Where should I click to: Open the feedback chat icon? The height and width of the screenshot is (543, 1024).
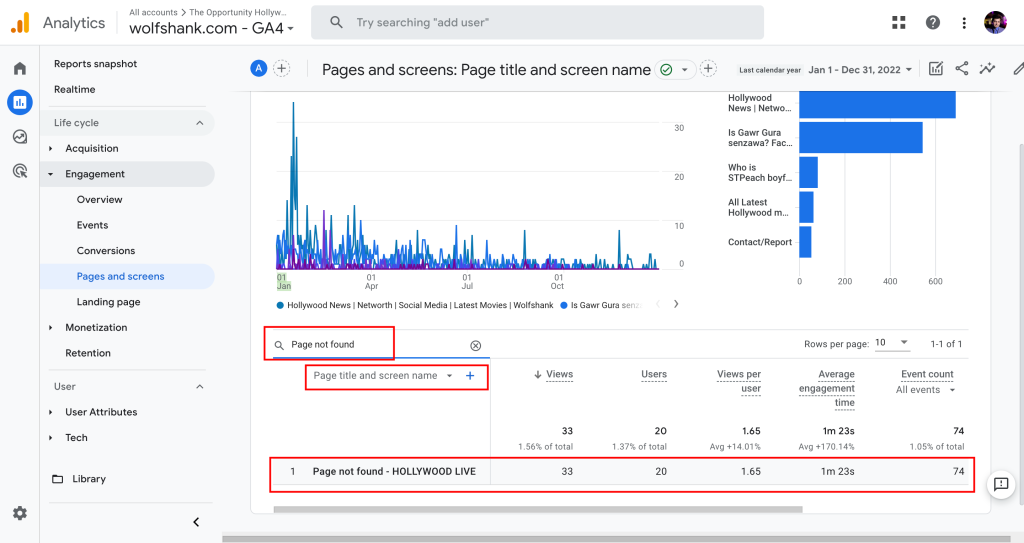pyautogui.click(x=1000, y=484)
